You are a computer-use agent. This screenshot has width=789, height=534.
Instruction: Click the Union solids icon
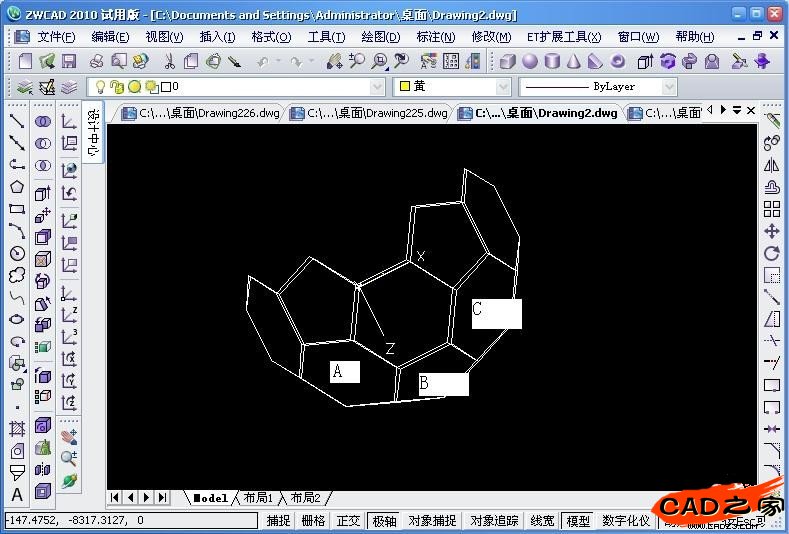[43, 121]
